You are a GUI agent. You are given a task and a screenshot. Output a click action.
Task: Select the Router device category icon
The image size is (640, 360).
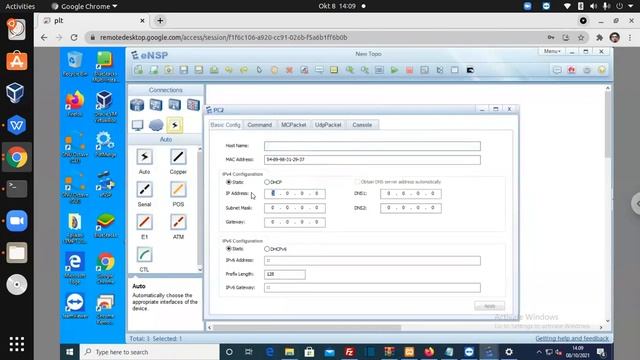tap(137, 105)
